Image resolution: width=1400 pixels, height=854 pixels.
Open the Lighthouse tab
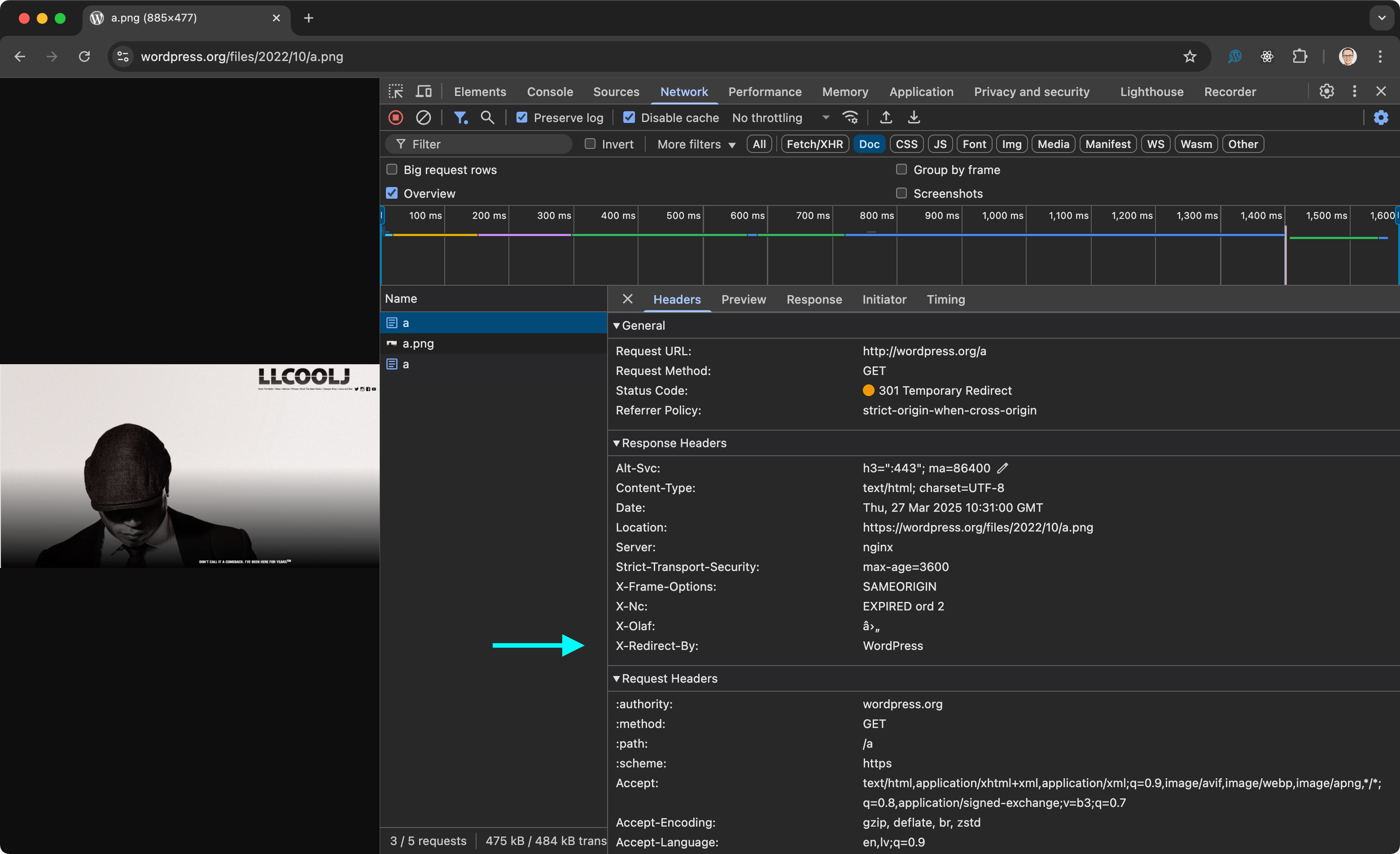pos(1152,91)
